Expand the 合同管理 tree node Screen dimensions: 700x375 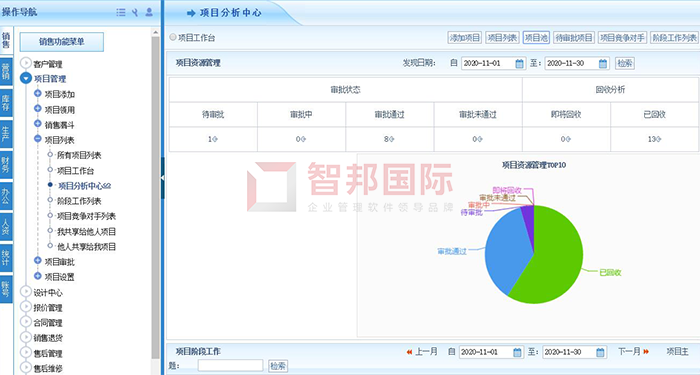pos(26,322)
